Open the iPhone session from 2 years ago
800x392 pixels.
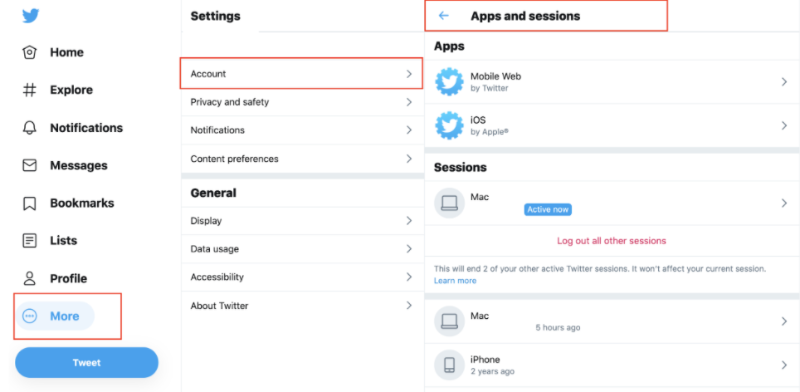pos(612,365)
